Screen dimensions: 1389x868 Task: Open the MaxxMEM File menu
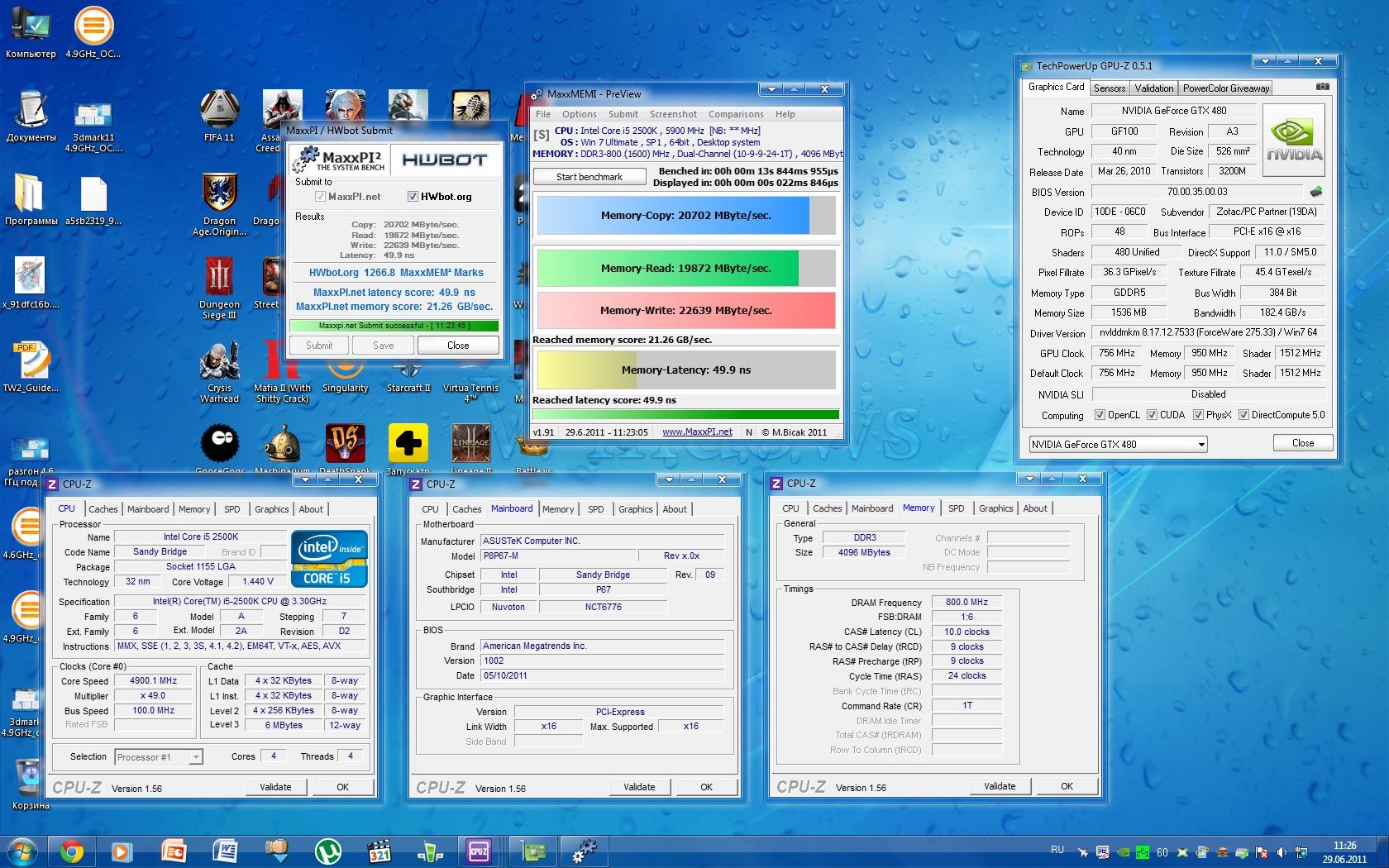543,114
